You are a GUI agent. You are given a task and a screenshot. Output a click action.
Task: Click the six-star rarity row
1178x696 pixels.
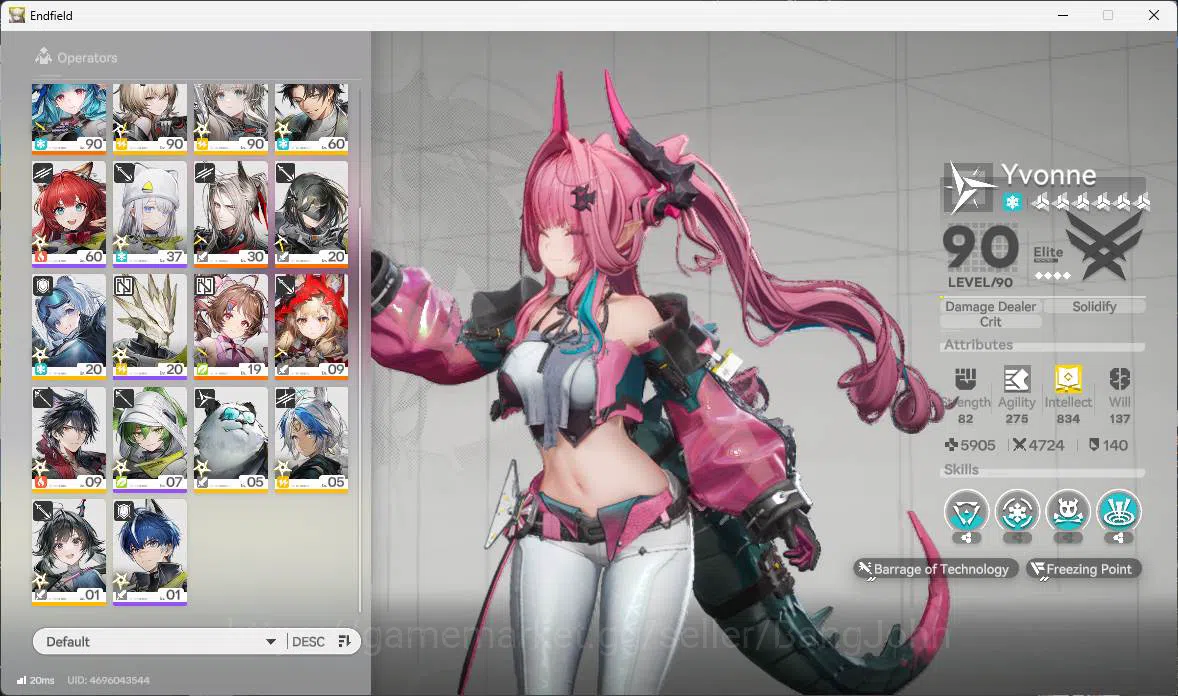tap(1090, 201)
